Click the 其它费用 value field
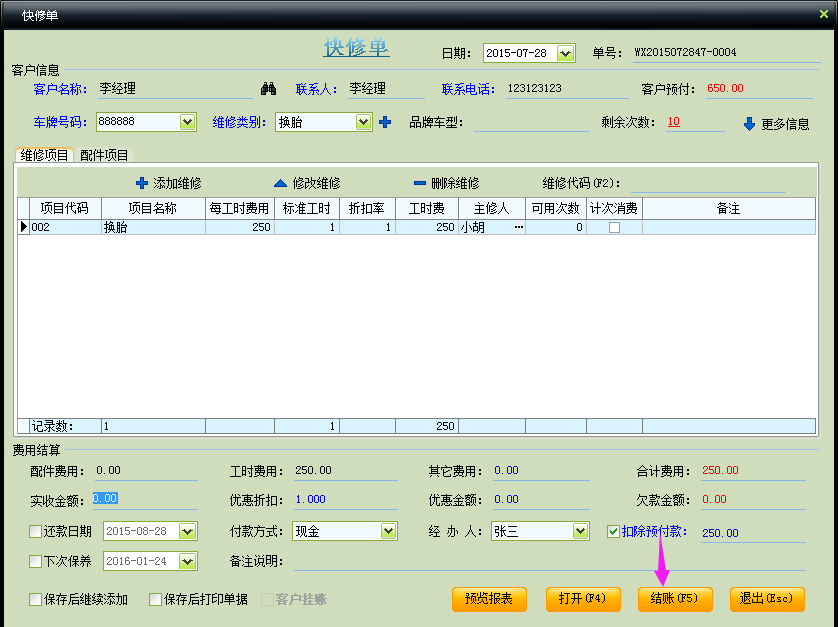 pyautogui.click(x=541, y=470)
